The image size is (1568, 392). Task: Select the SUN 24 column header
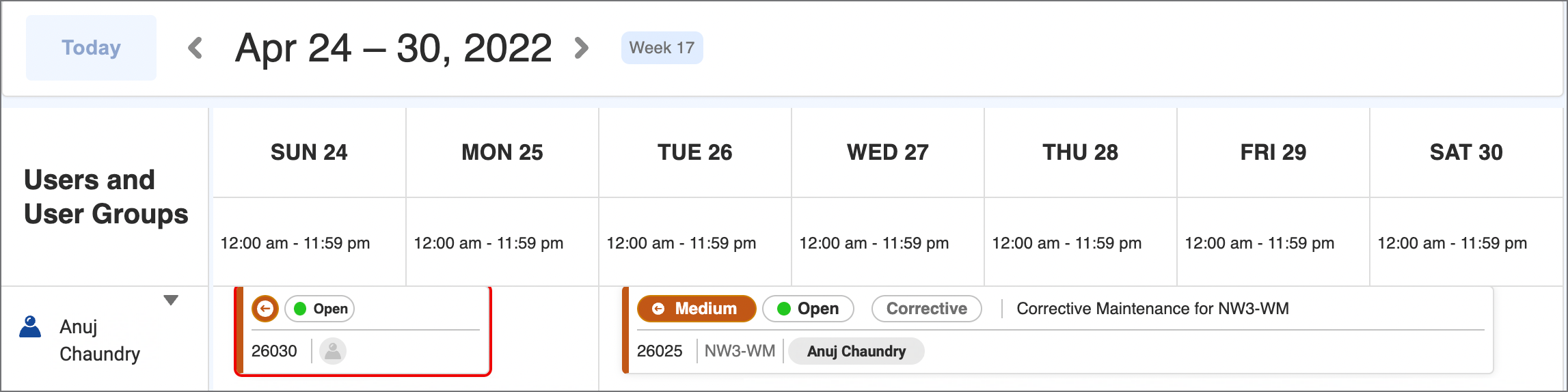click(x=309, y=152)
